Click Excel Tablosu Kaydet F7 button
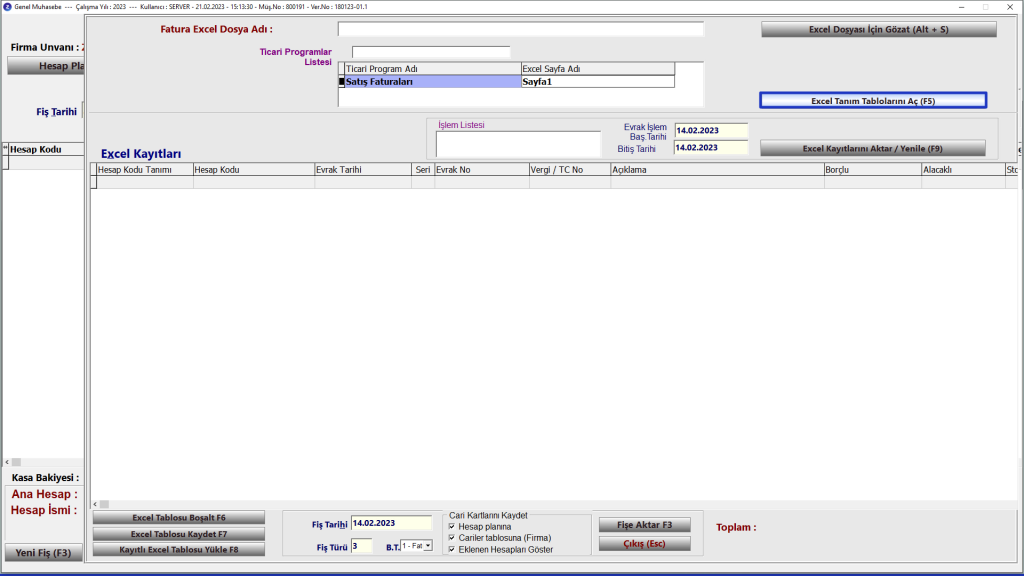The height and width of the screenshot is (576, 1024). click(x=179, y=534)
